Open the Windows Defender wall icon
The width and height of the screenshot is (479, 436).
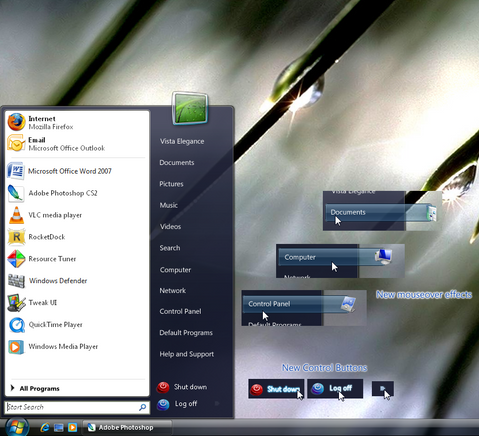pos(16,281)
